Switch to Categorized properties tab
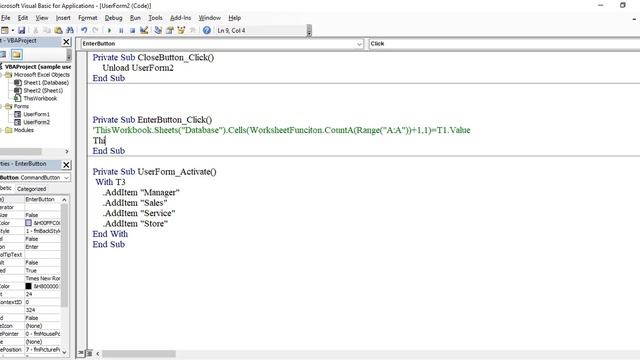 pos(31,189)
